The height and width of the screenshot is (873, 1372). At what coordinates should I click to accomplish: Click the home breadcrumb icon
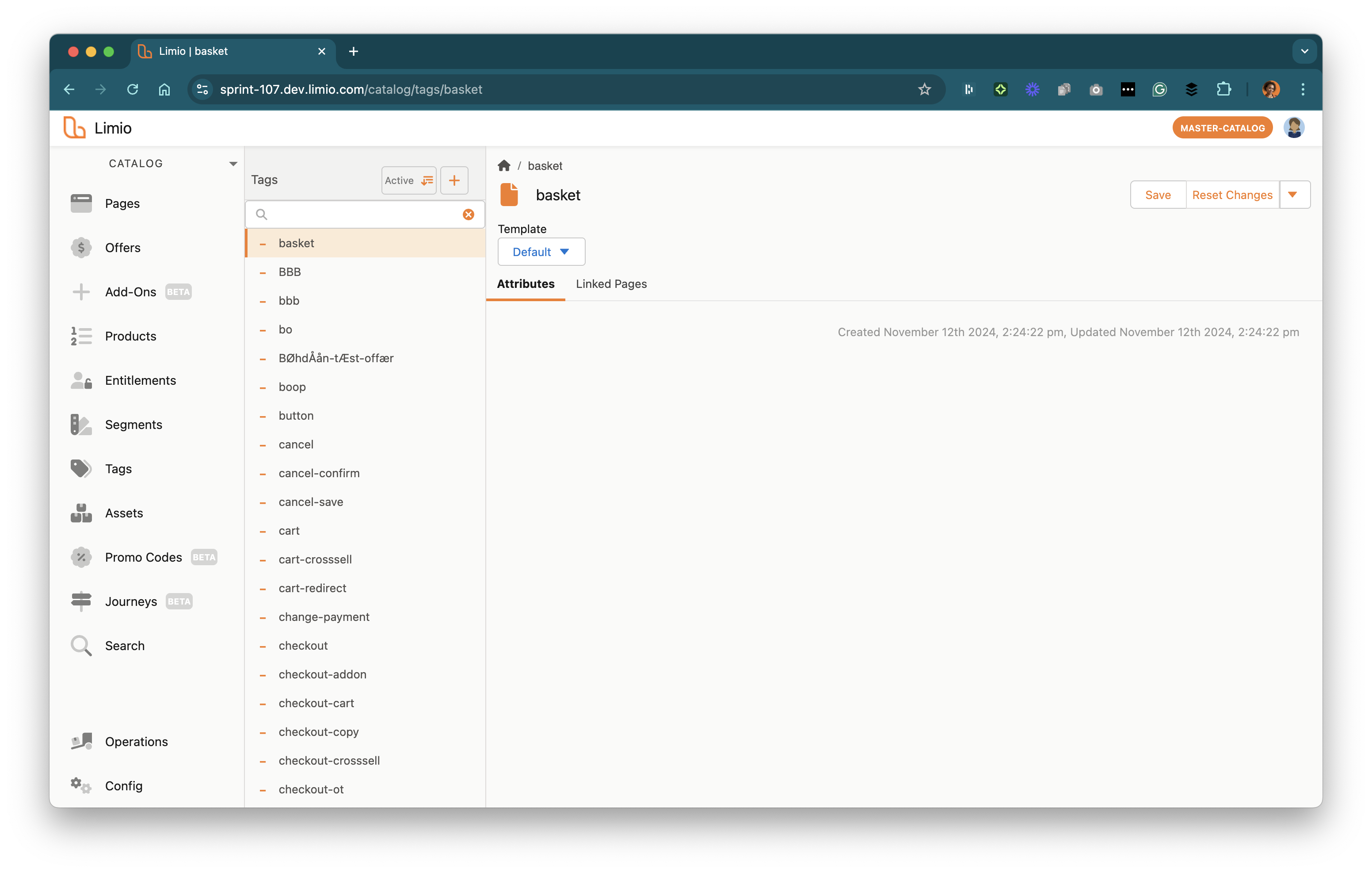point(504,166)
